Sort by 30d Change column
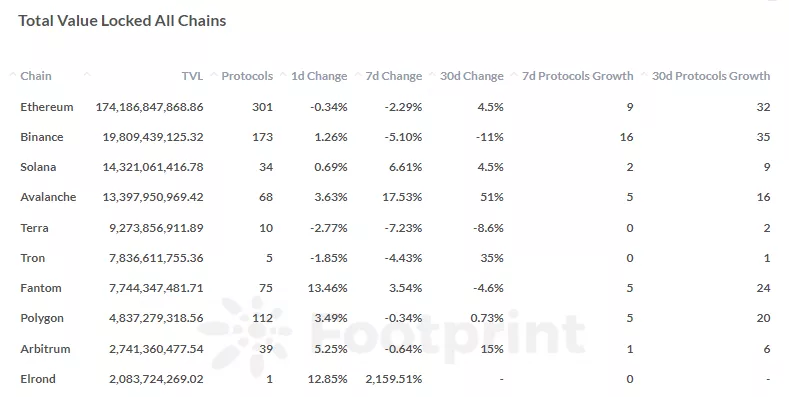Image resolution: width=789 pixels, height=397 pixels. click(x=471, y=76)
